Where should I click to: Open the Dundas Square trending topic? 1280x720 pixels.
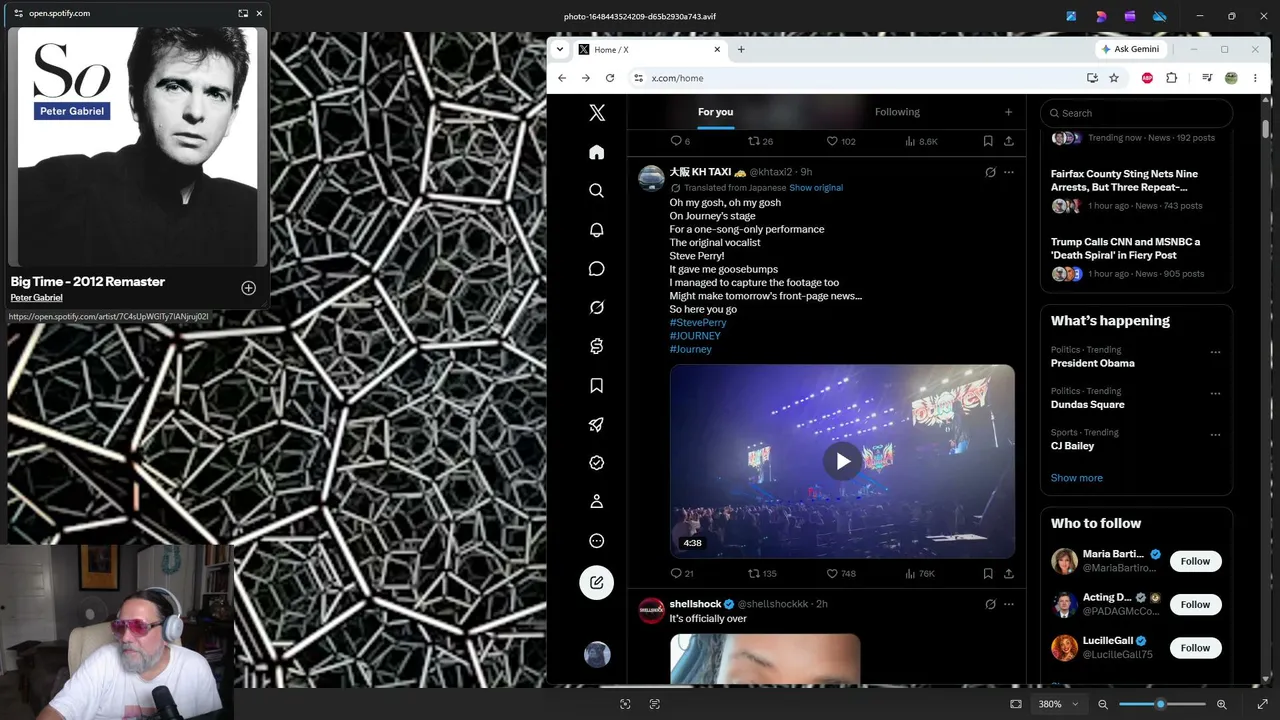tap(1088, 404)
